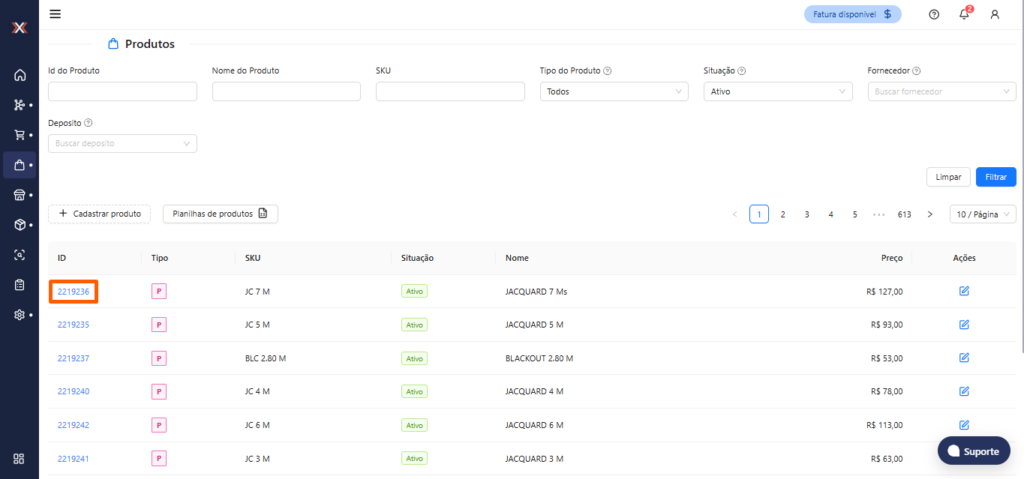Click the home icon in sidebar

tap(19, 75)
